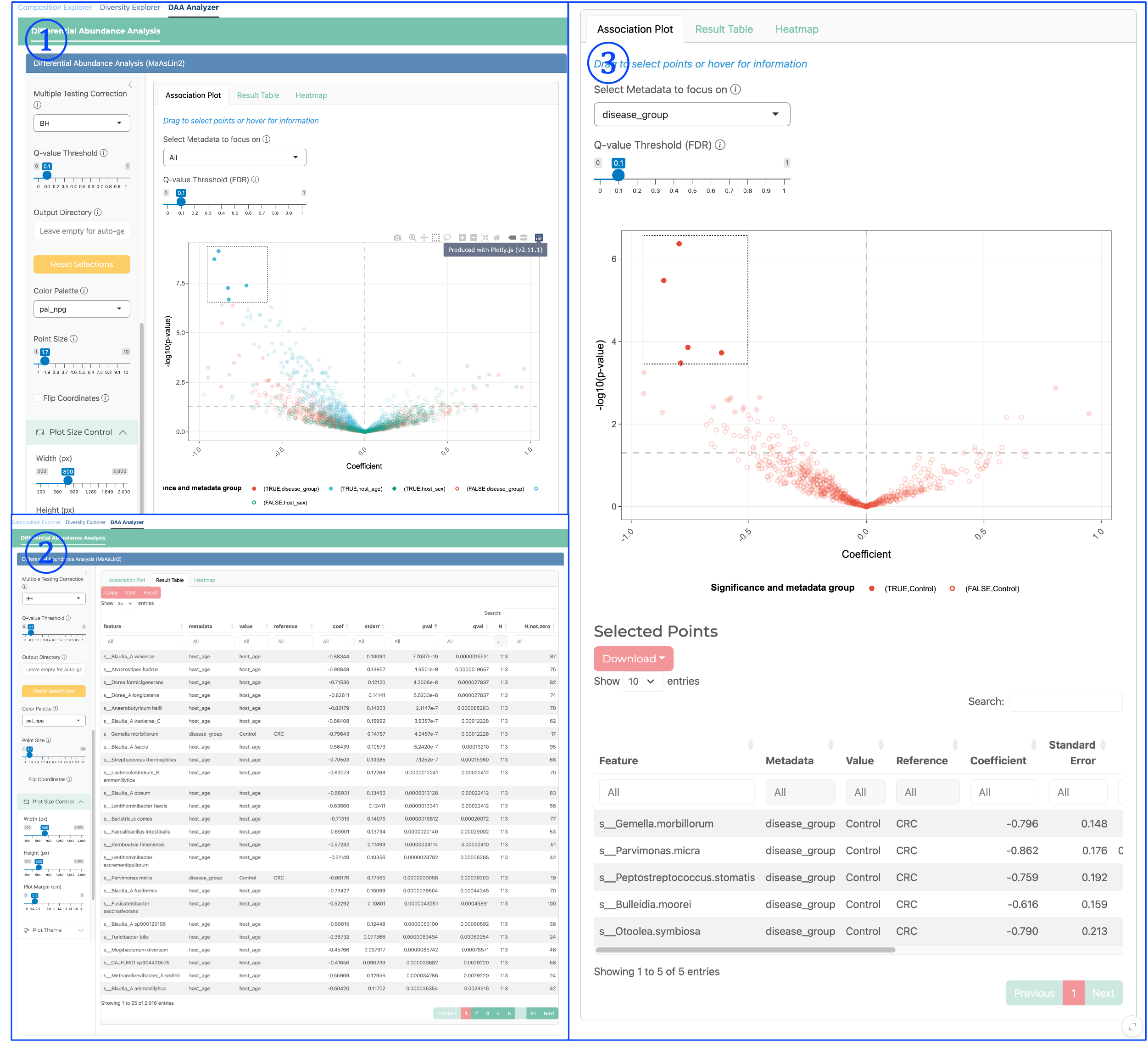Toggle (FALSE,disease_group) legend series
The image size is (1148, 1041).
click(490, 489)
